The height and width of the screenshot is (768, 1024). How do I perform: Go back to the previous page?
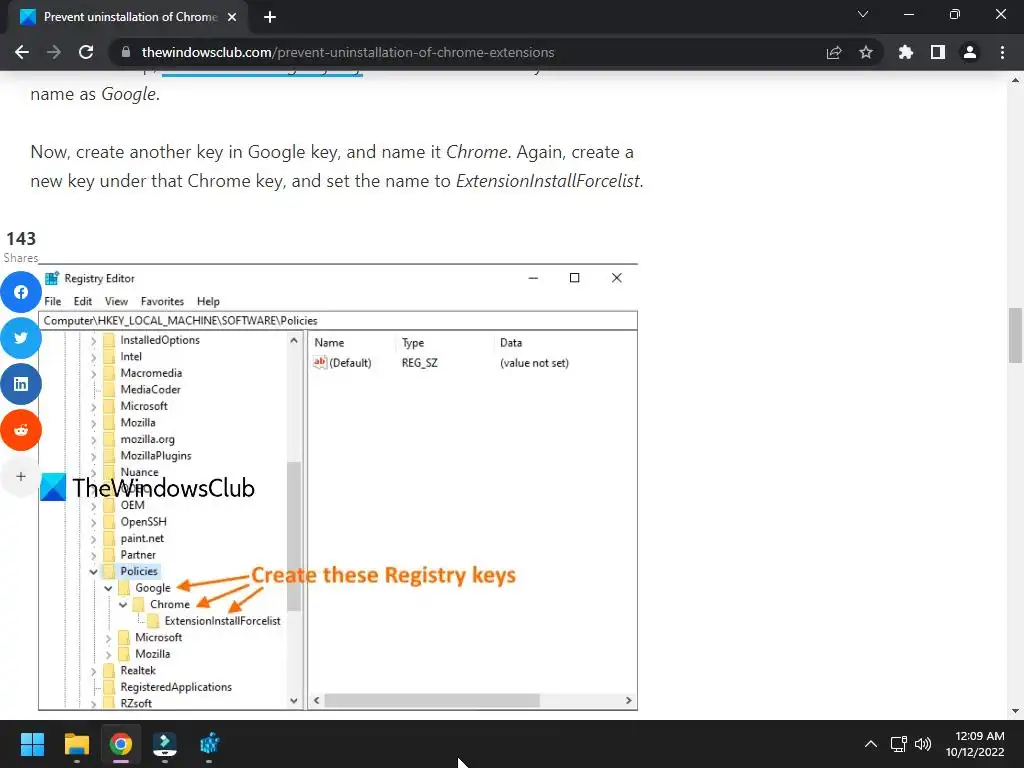(x=22, y=52)
